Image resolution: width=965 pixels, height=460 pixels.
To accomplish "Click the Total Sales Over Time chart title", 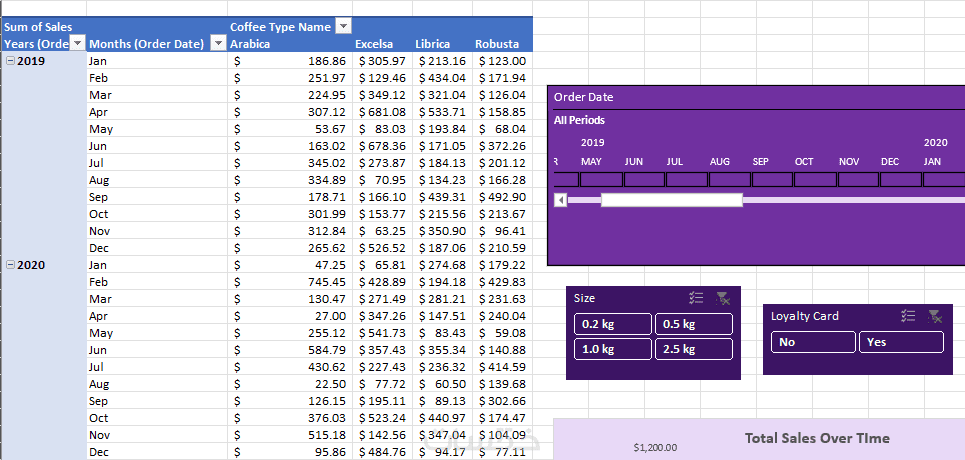I will point(817,438).
